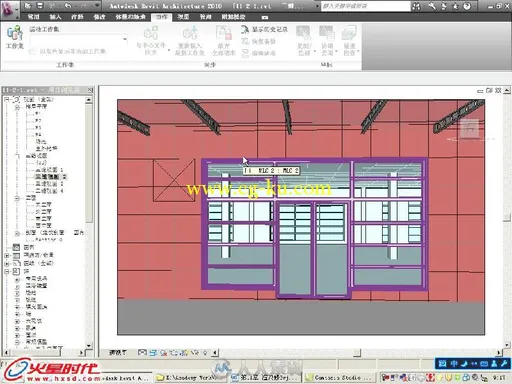Click Editing Requests button in ribbon
Image resolution: width=512 pixels, height=384 pixels.
(x=259, y=53)
